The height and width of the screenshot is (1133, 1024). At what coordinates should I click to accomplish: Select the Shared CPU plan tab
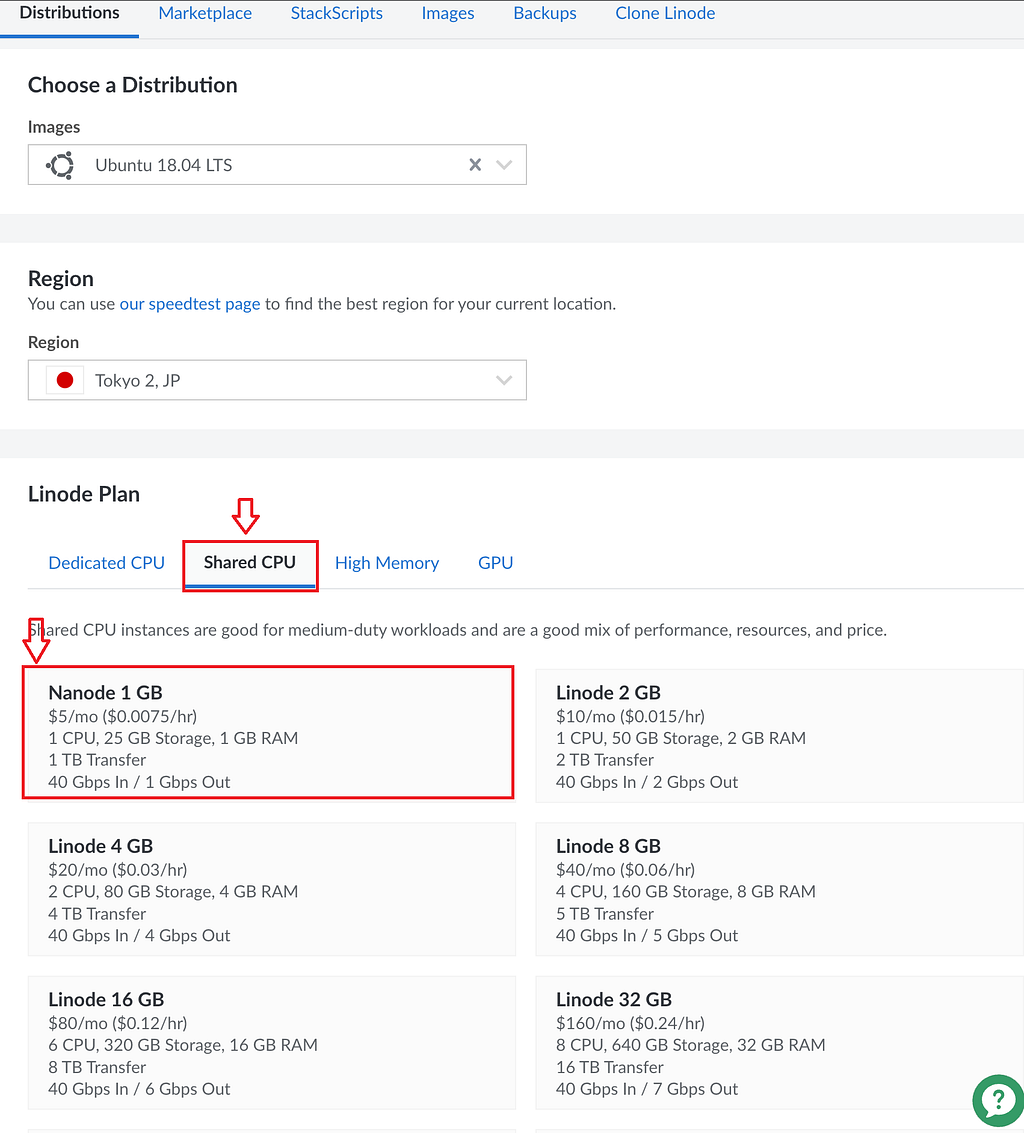pyautogui.click(x=250, y=563)
